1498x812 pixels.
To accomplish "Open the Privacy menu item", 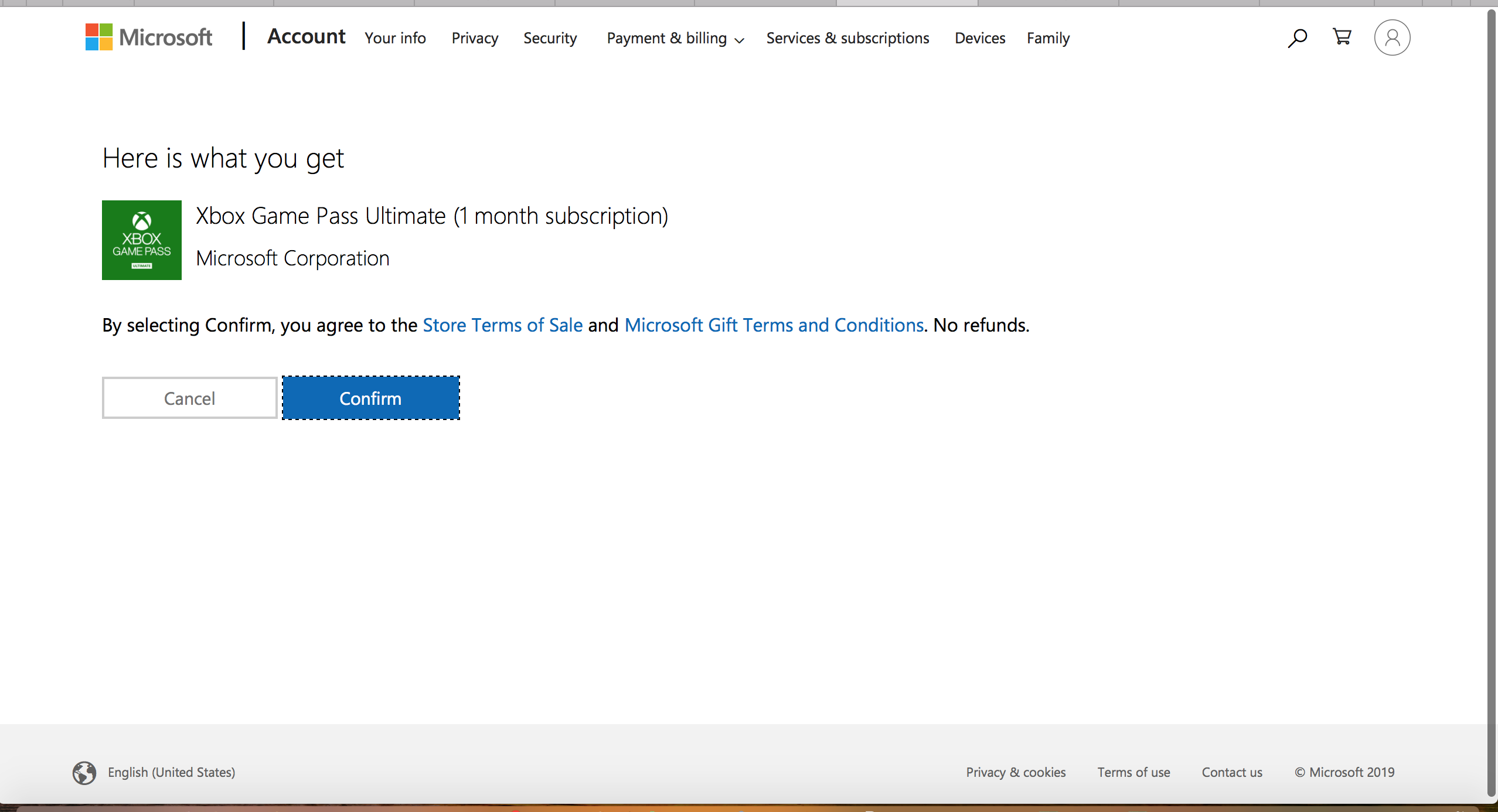I will [x=475, y=38].
